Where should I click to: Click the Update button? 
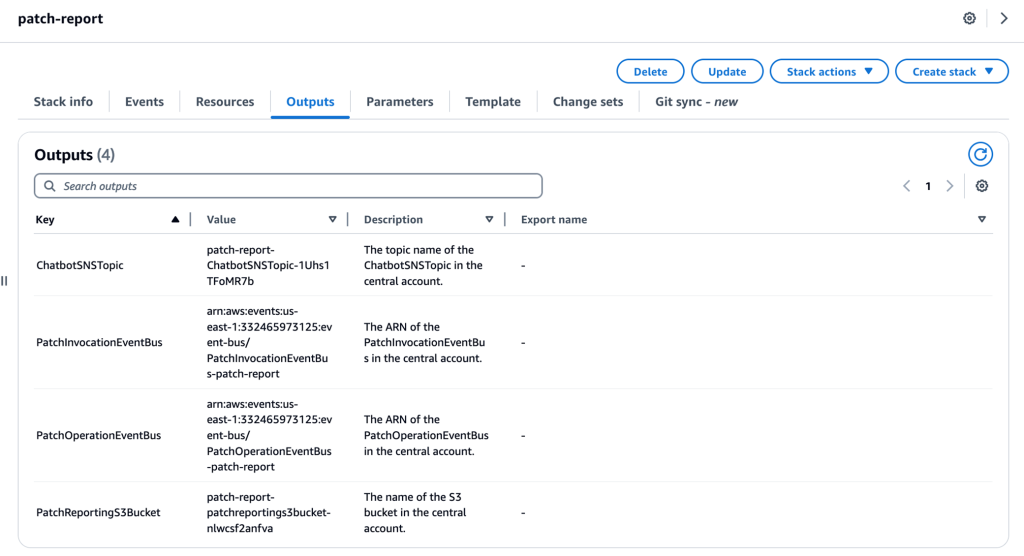(727, 71)
